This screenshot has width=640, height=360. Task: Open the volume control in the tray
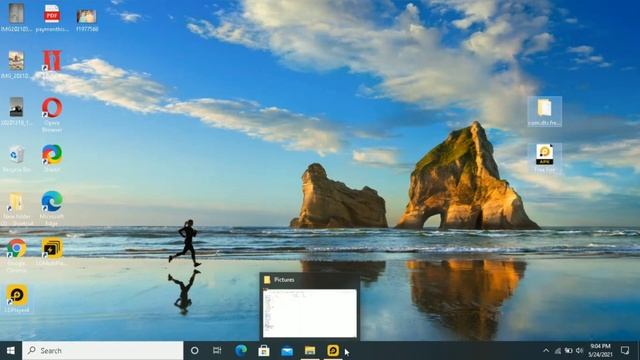(579, 351)
